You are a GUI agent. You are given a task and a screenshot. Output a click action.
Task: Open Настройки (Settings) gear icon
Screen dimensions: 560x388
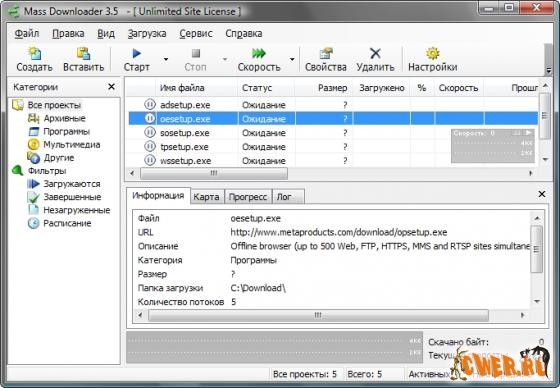432,54
